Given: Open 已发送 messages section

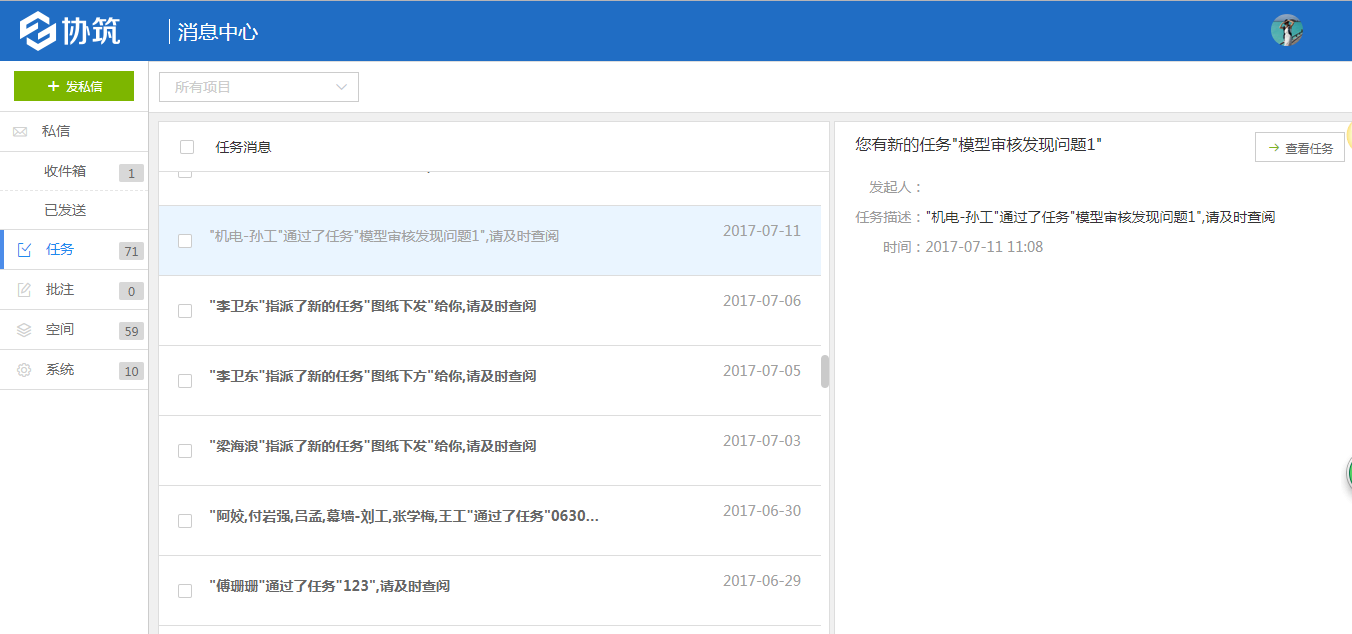Looking at the screenshot, I should pyautogui.click(x=66, y=210).
